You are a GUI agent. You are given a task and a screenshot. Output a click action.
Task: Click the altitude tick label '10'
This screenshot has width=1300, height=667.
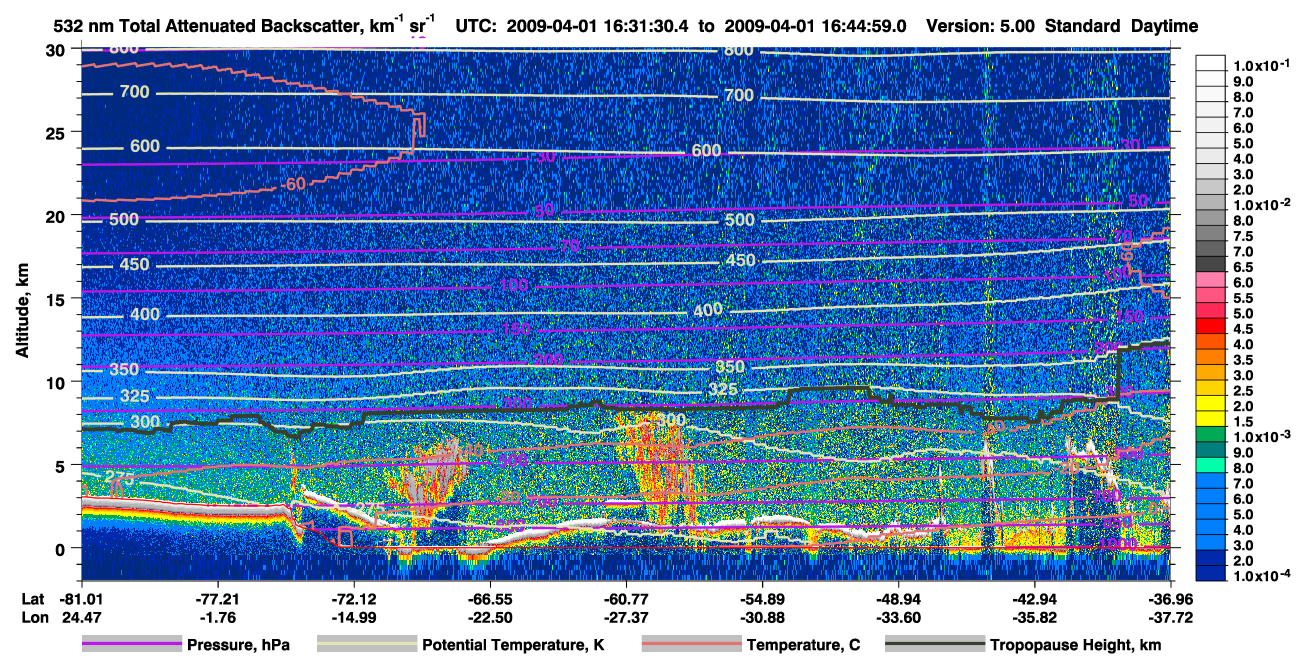[58, 382]
